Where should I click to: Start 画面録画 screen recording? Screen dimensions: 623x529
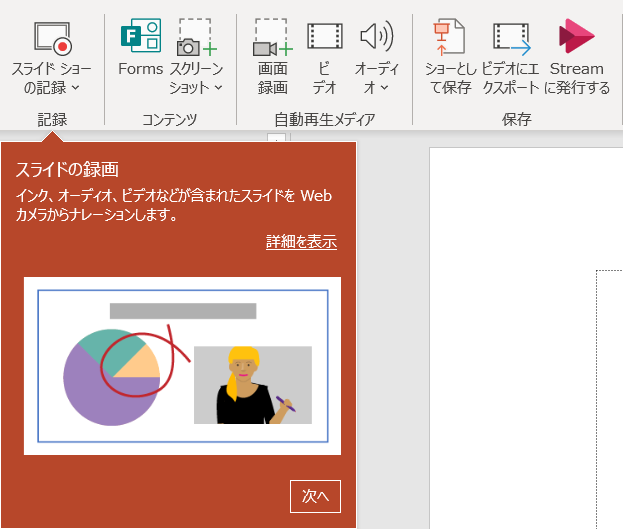[273, 56]
